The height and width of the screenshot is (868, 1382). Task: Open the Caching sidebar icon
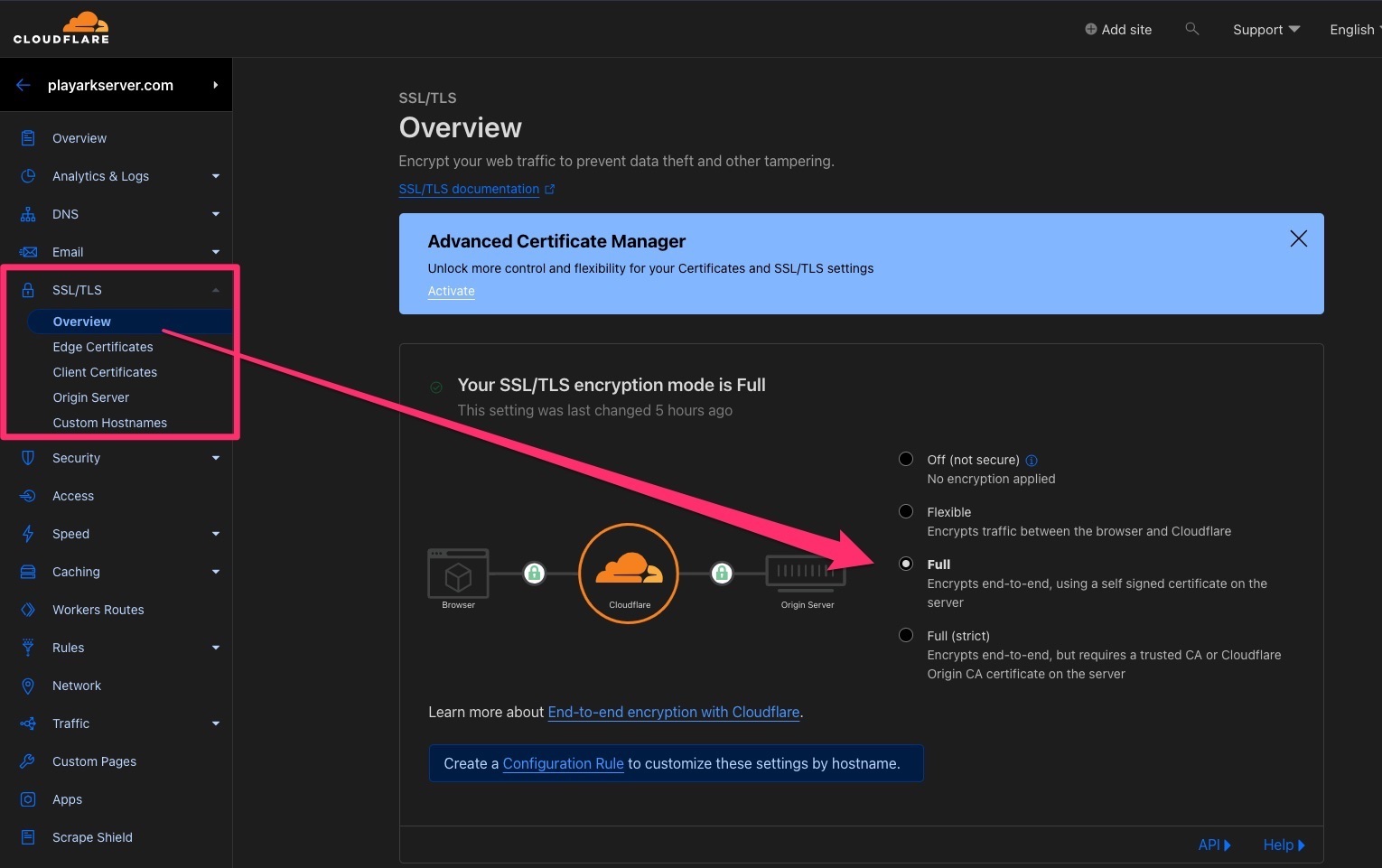[29, 572]
